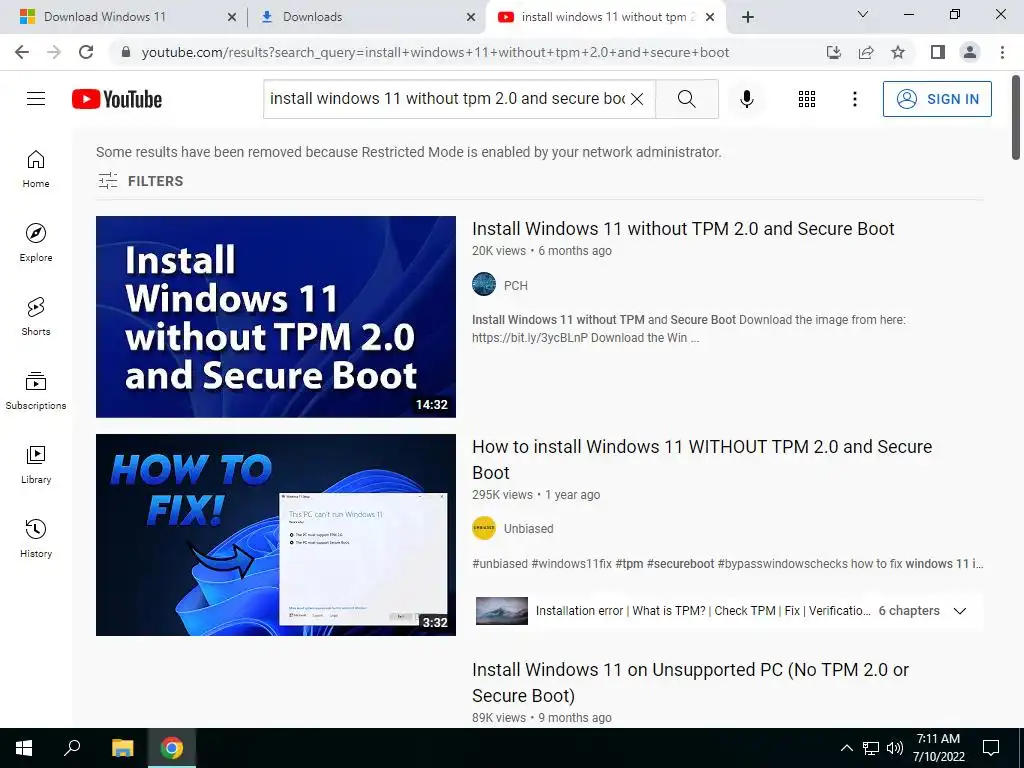Bookmark this page with the star

click(898, 52)
